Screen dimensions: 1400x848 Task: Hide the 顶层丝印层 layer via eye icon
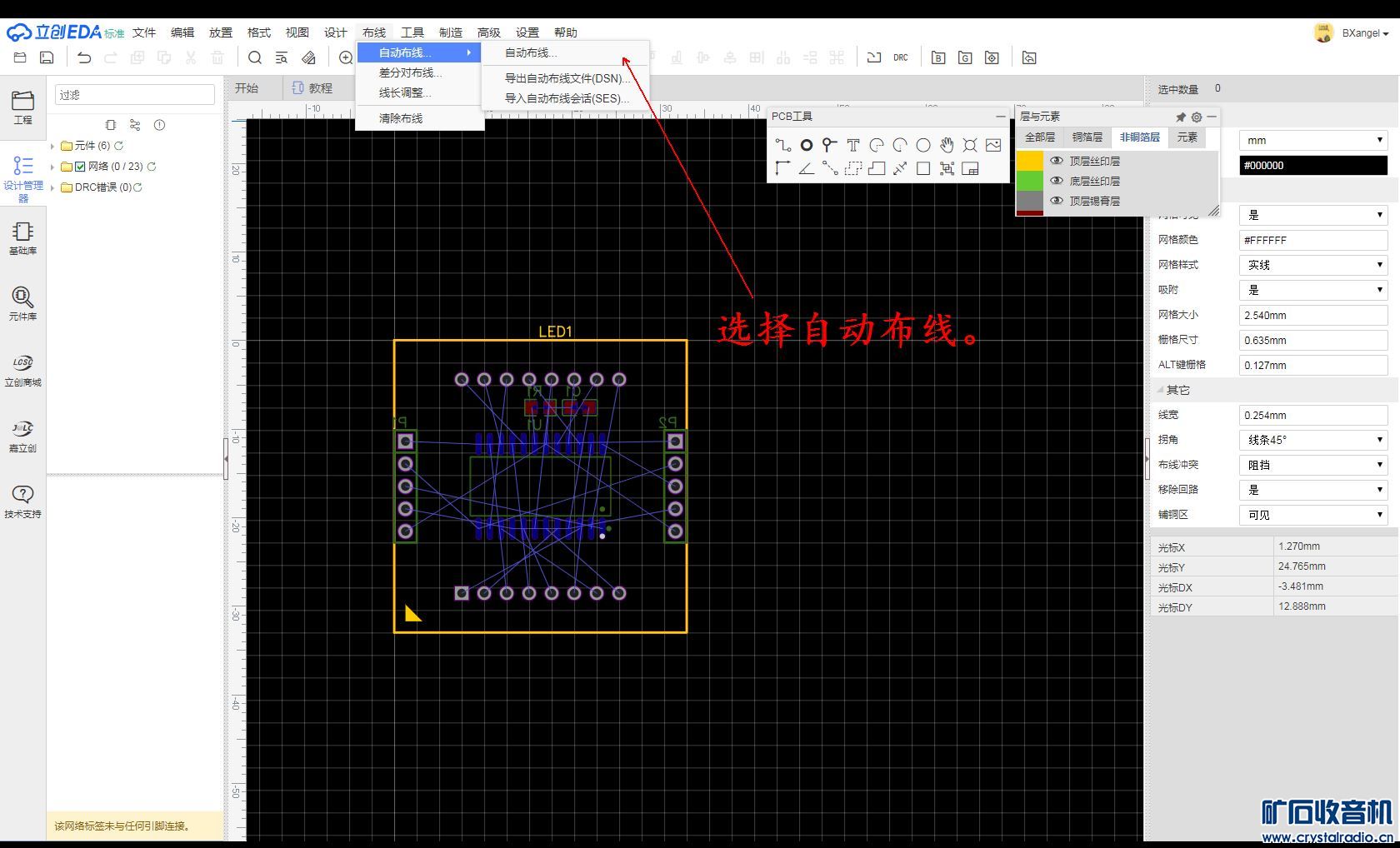click(x=1057, y=161)
